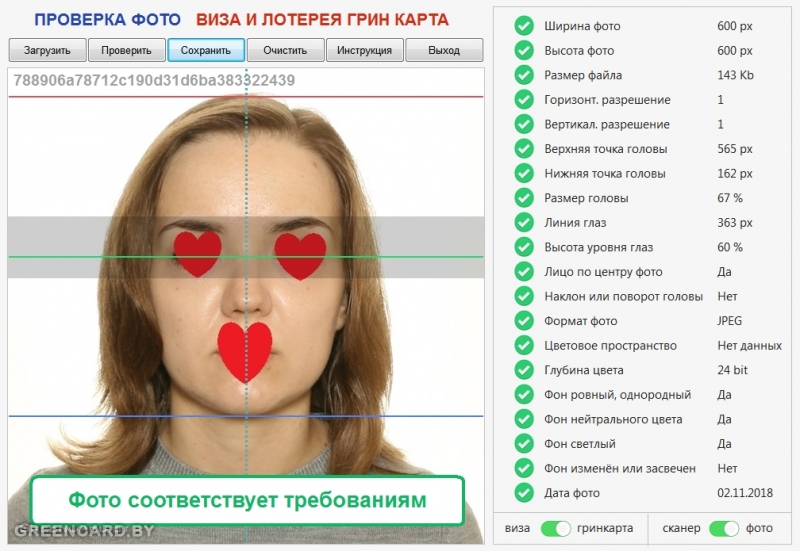Image resolution: width=800 pixels, height=551 pixels.
Task: Click the 60 % eye level value
Action: click(x=730, y=247)
